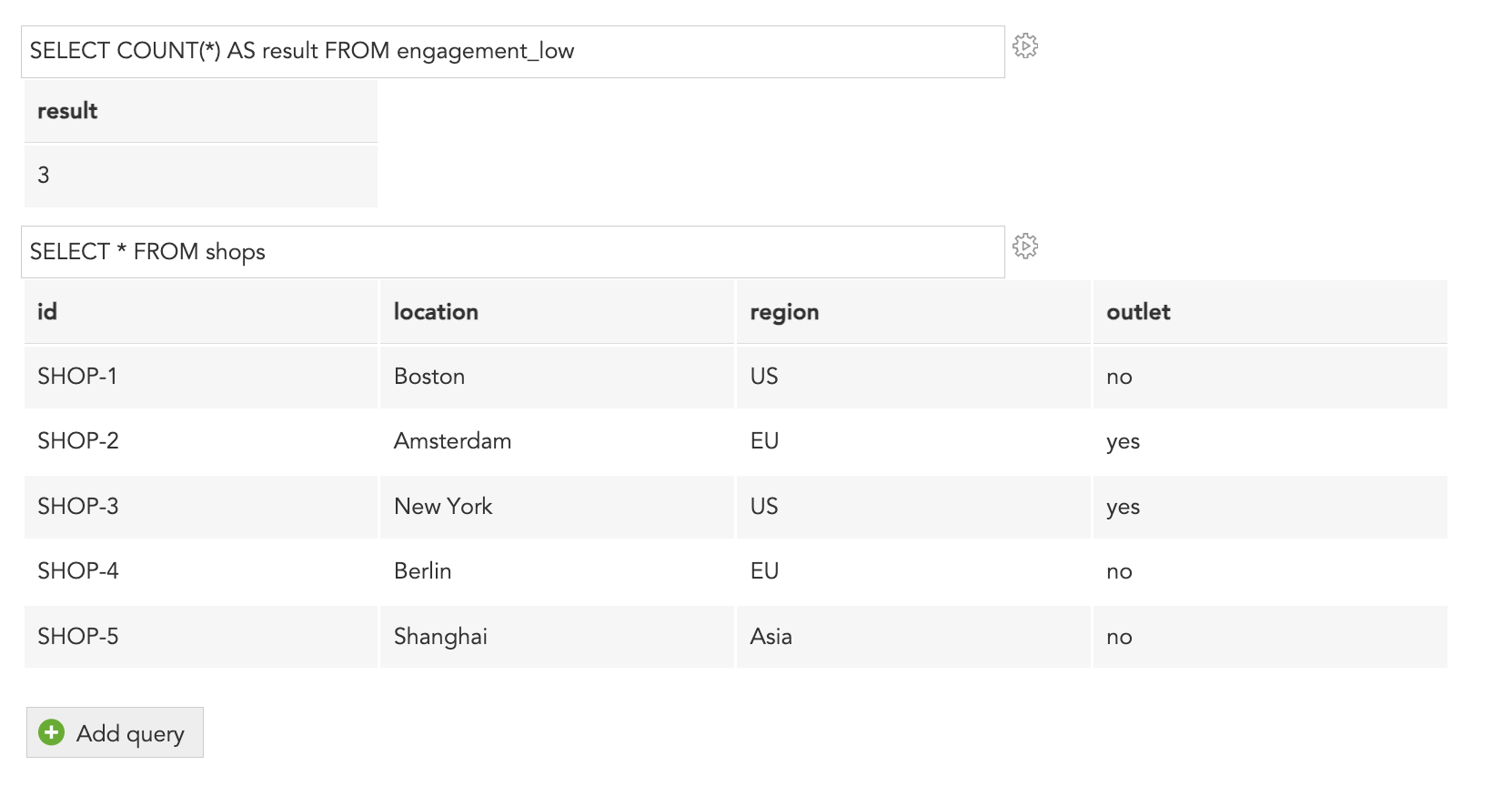Click the result column header
The image size is (1512, 786).
point(201,111)
